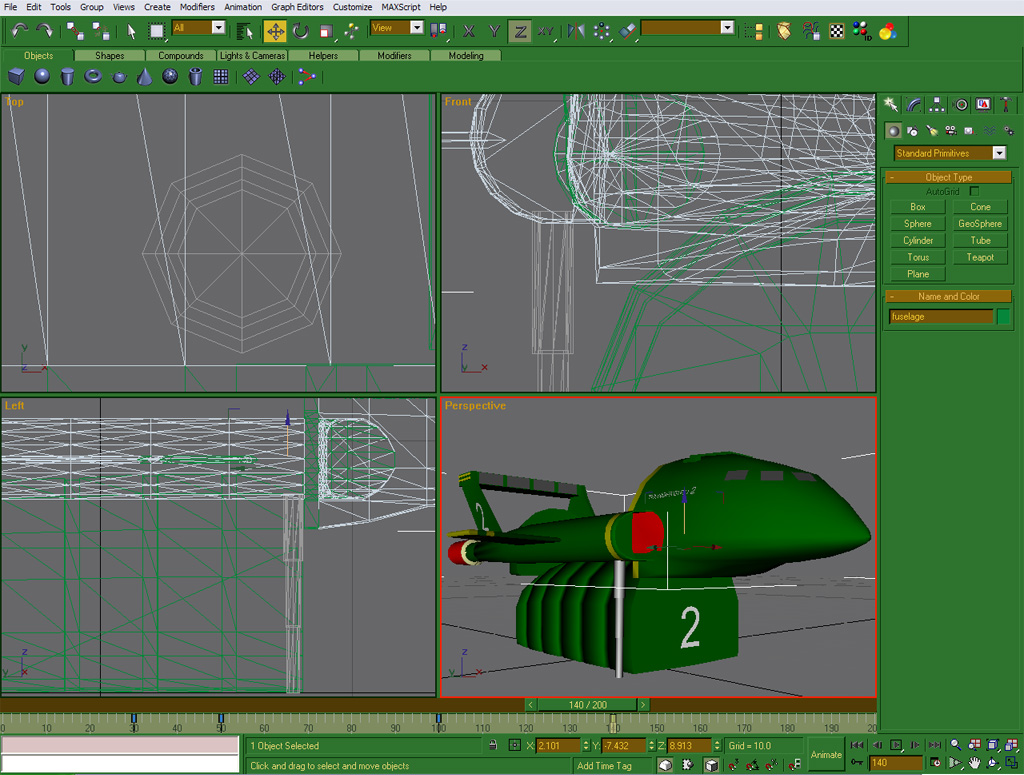
Task: Click the Cylinder button
Action: click(x=918, y=240)
